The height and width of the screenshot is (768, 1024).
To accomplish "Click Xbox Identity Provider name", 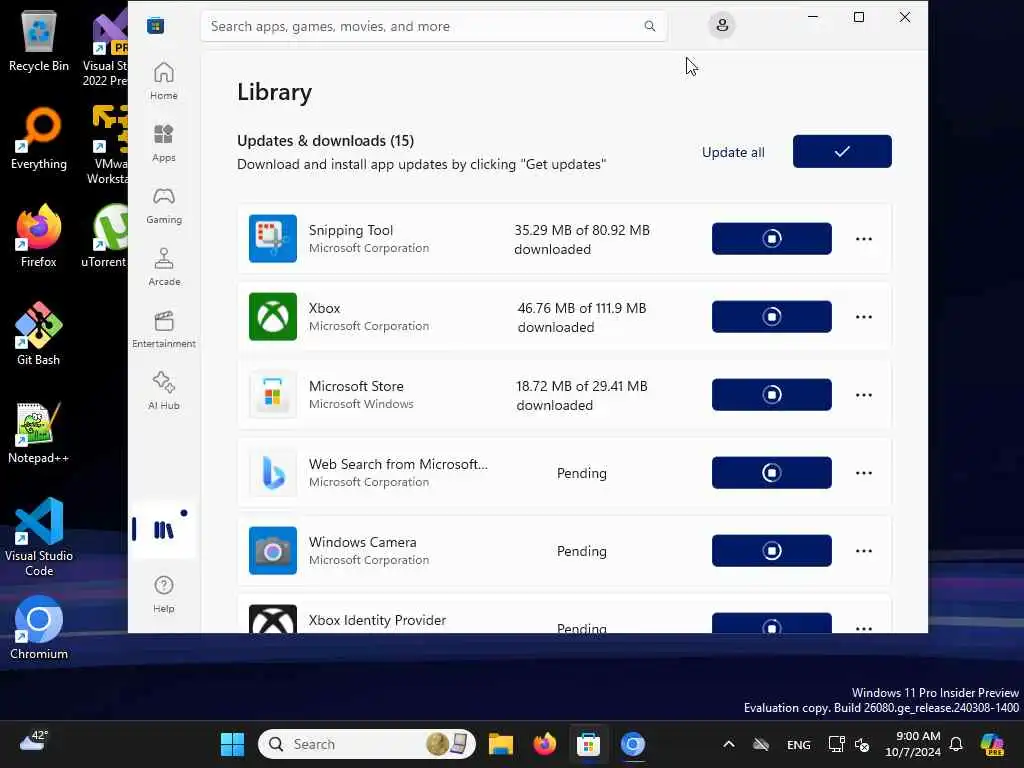I will pos(377,620).
